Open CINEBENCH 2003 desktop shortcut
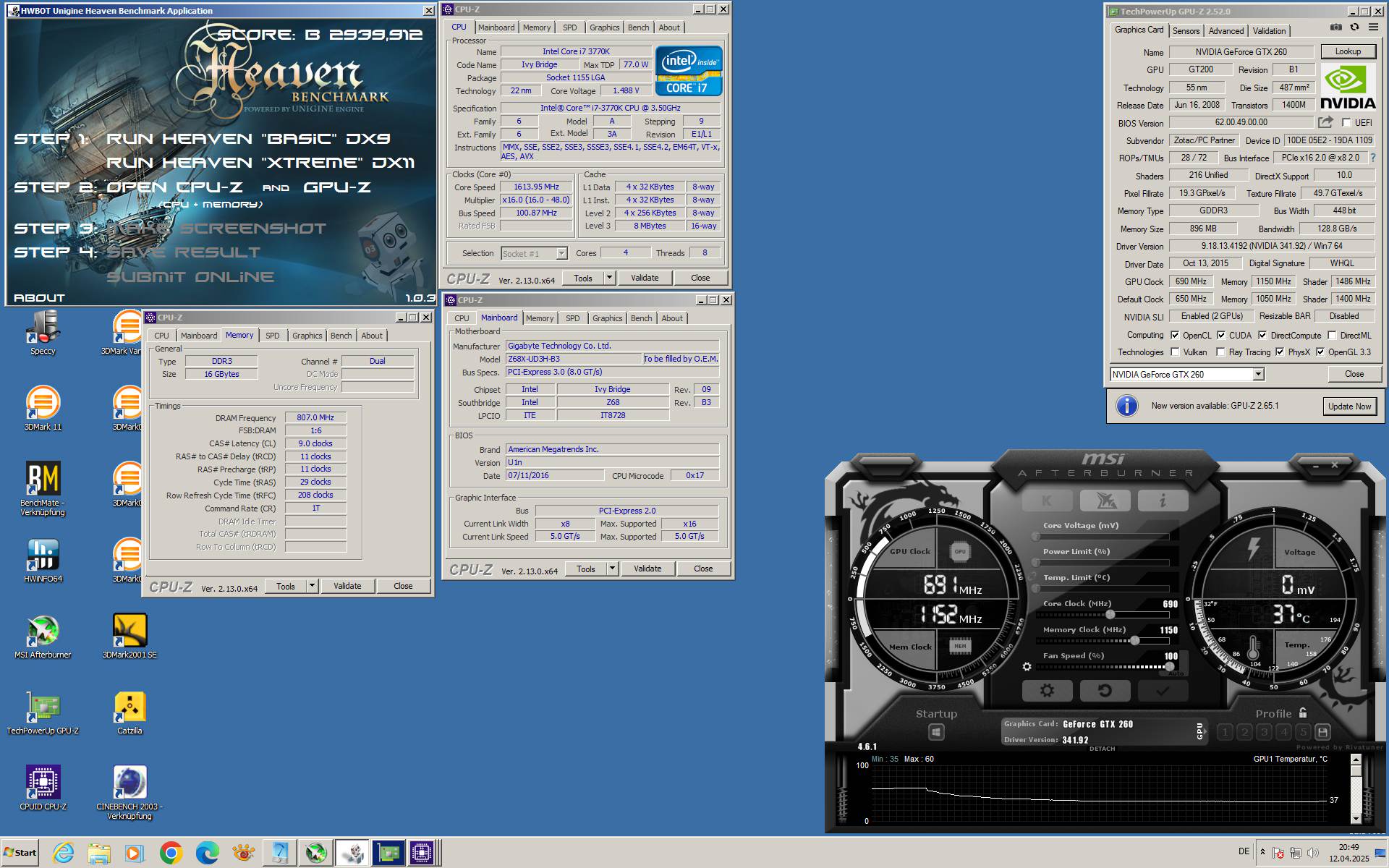The width and height of the screenshot is (1389, 868). 129,793
